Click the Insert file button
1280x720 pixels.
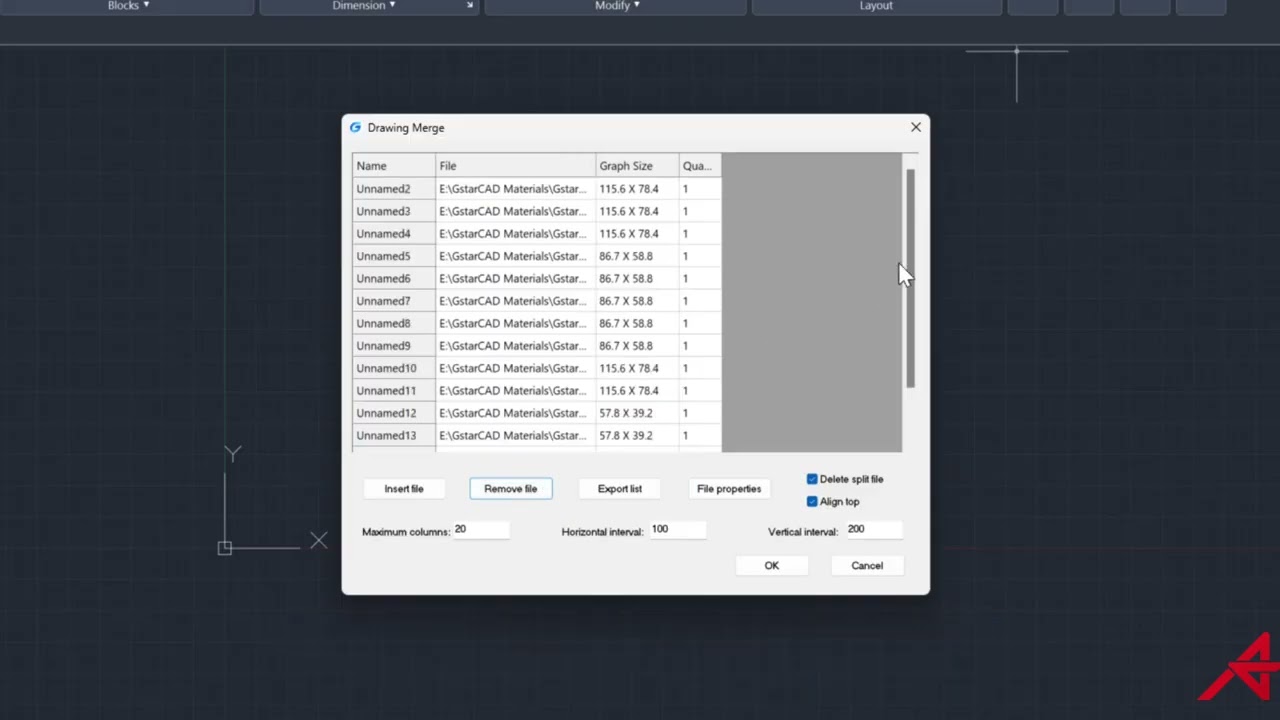click(404, 489)
